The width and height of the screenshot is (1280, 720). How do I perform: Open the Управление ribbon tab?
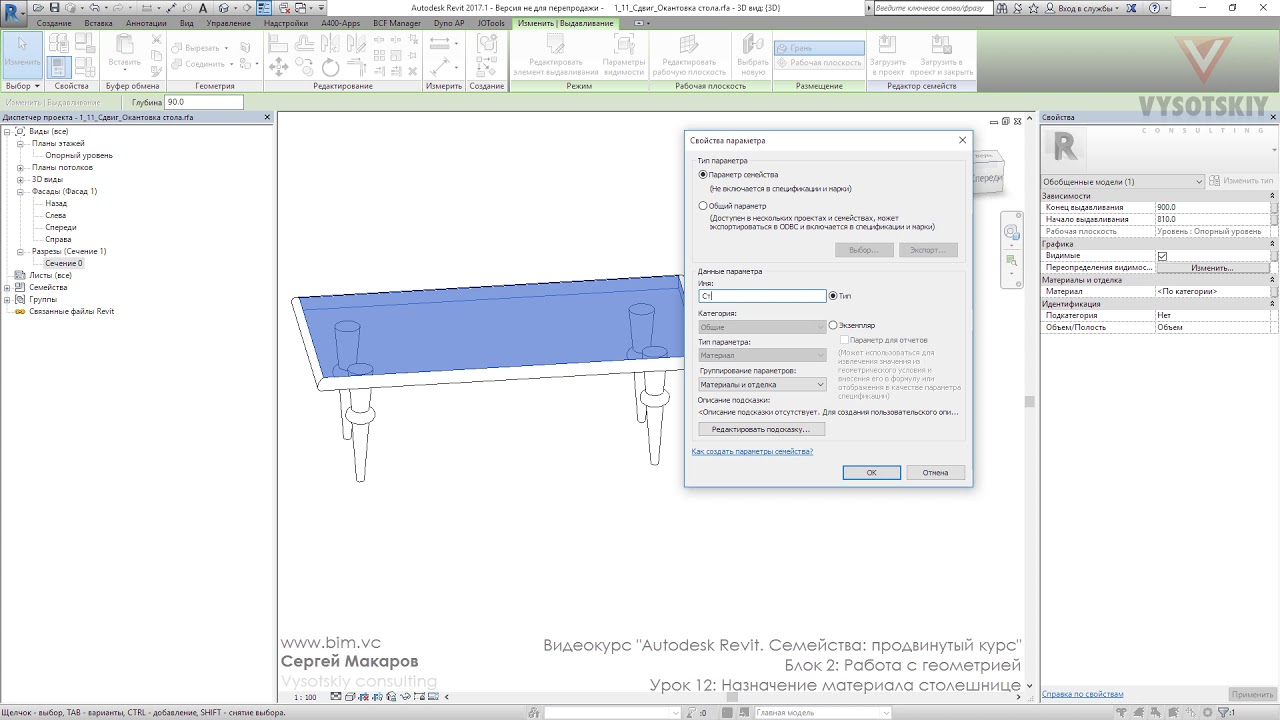pos(229,22)
